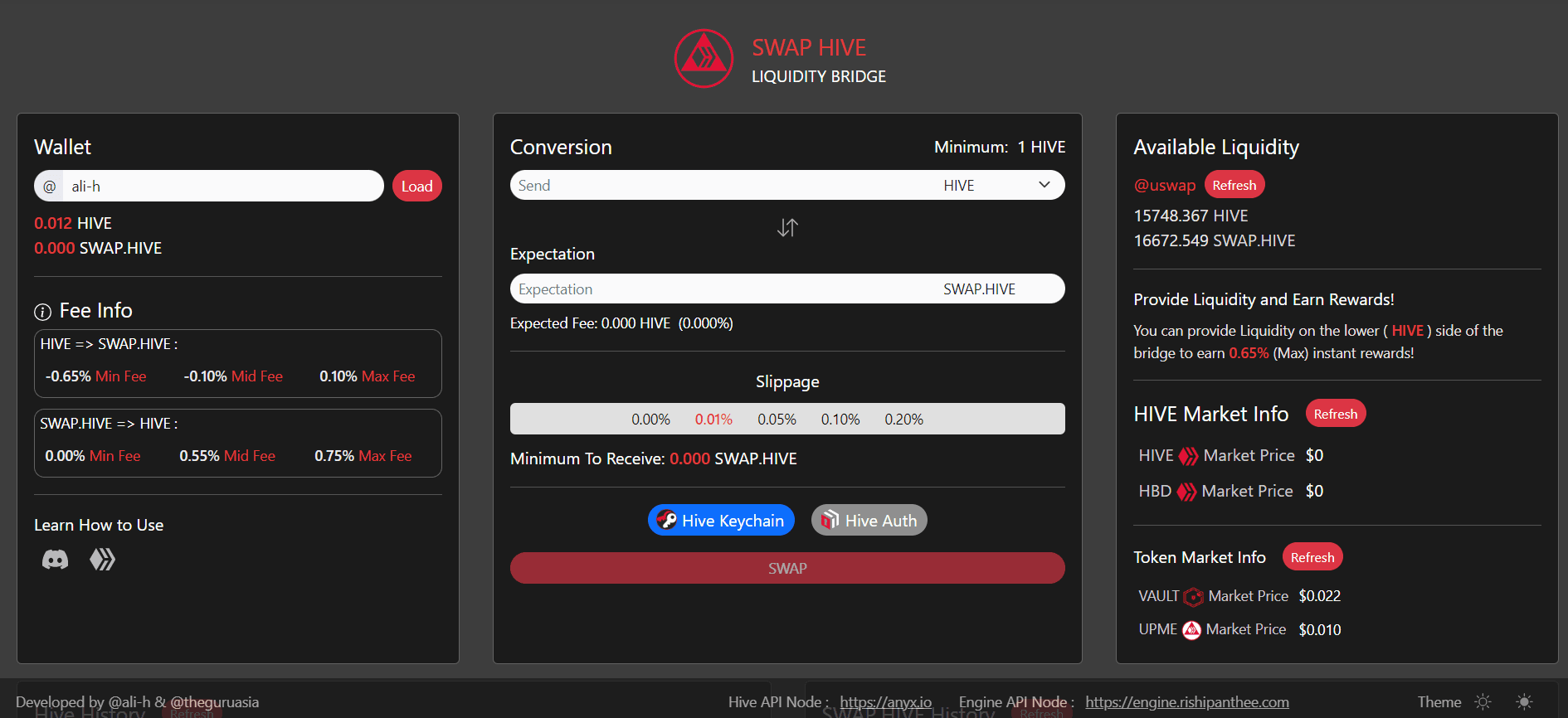Click the HBD logo beside HBD Market Price
The width and height of the screenshot is (1568, 718).
[x=1186, y=492]
